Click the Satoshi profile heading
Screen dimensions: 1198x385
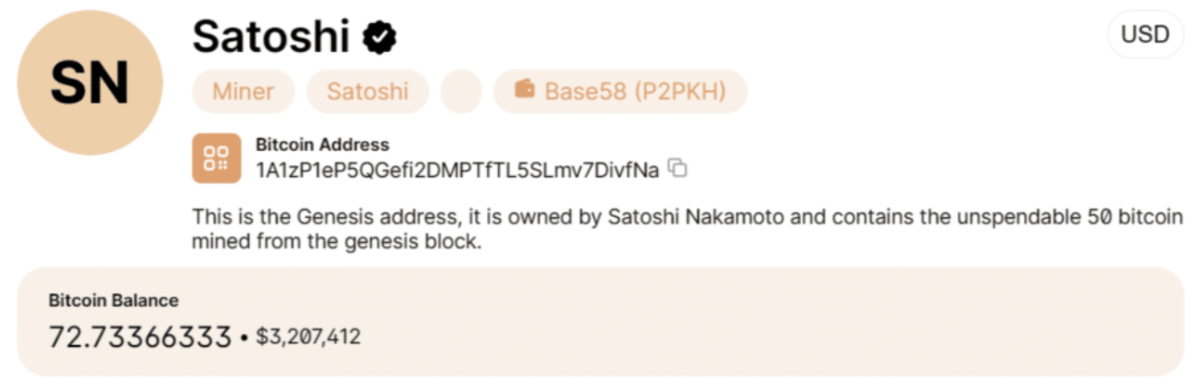(271, 37)
